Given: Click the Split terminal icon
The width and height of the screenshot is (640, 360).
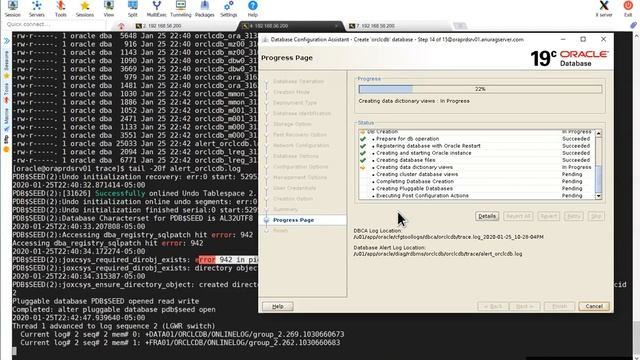Looking at the screenshot, I should click(x=133, y=9).
